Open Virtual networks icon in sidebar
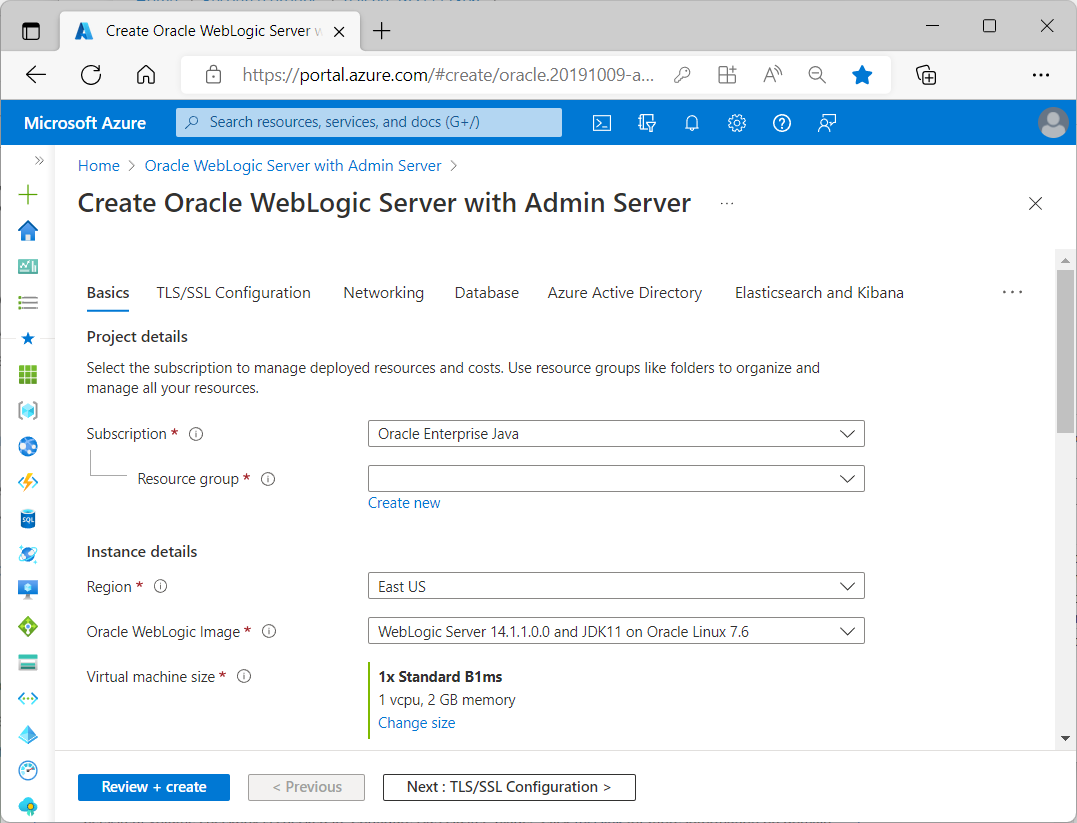The image size is (1077, 823). coord(27,699)
